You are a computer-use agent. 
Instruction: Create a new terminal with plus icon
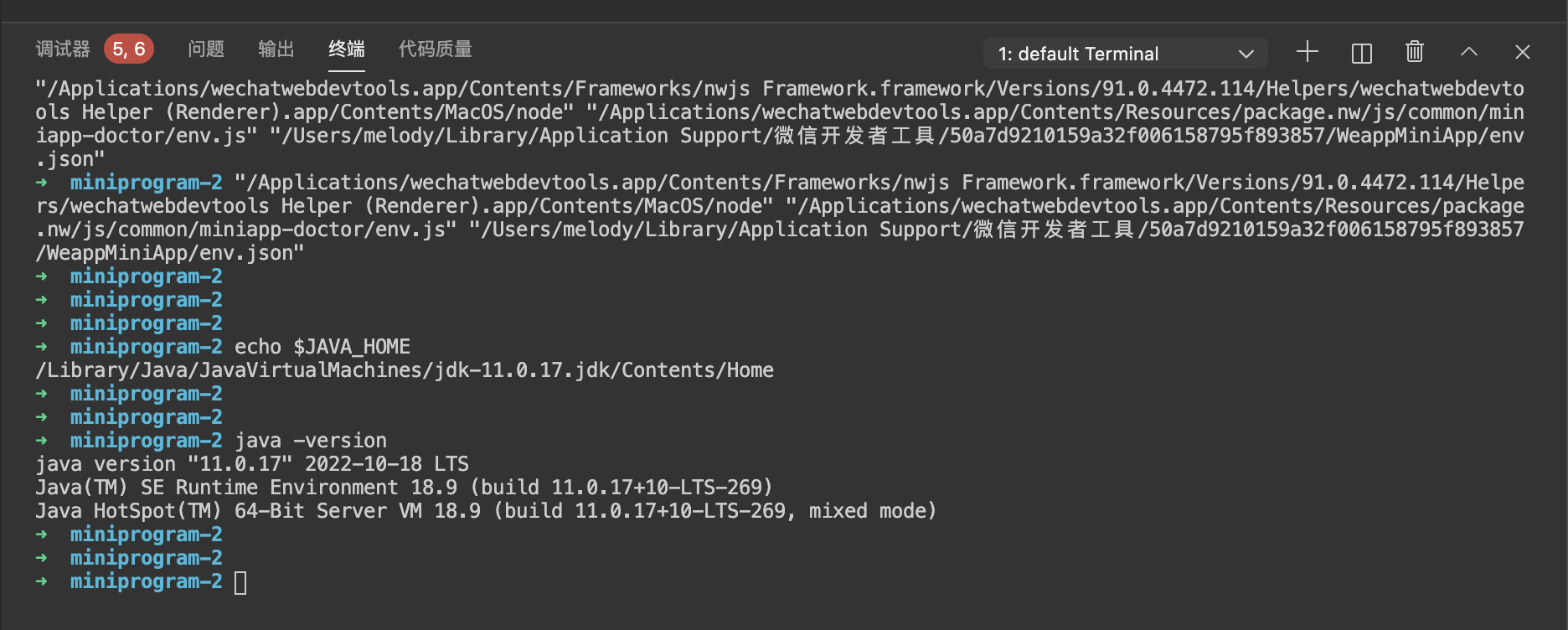(x=1307, y=52)
